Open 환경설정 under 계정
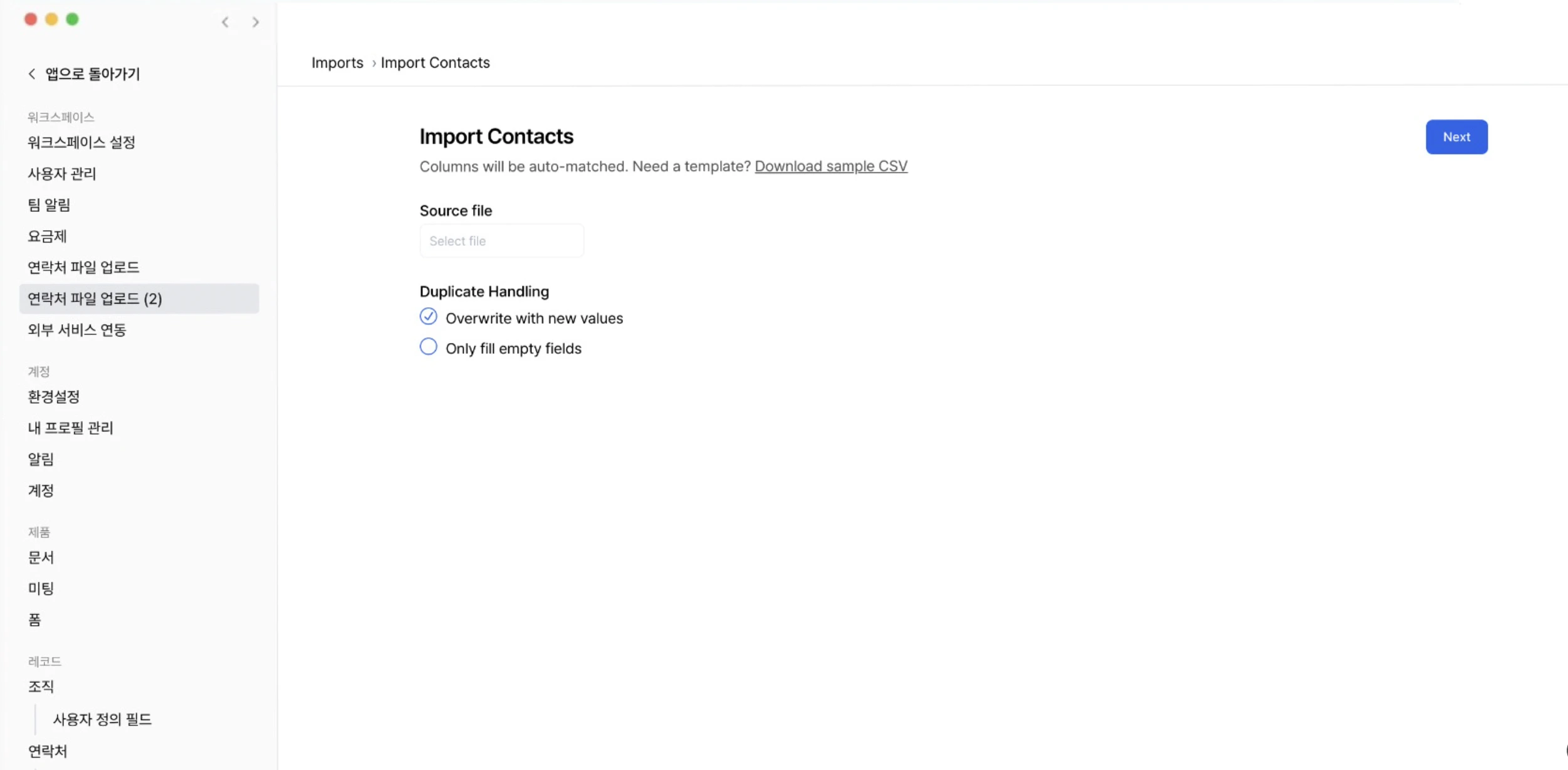1568x770 pixels. click(54, 397)
